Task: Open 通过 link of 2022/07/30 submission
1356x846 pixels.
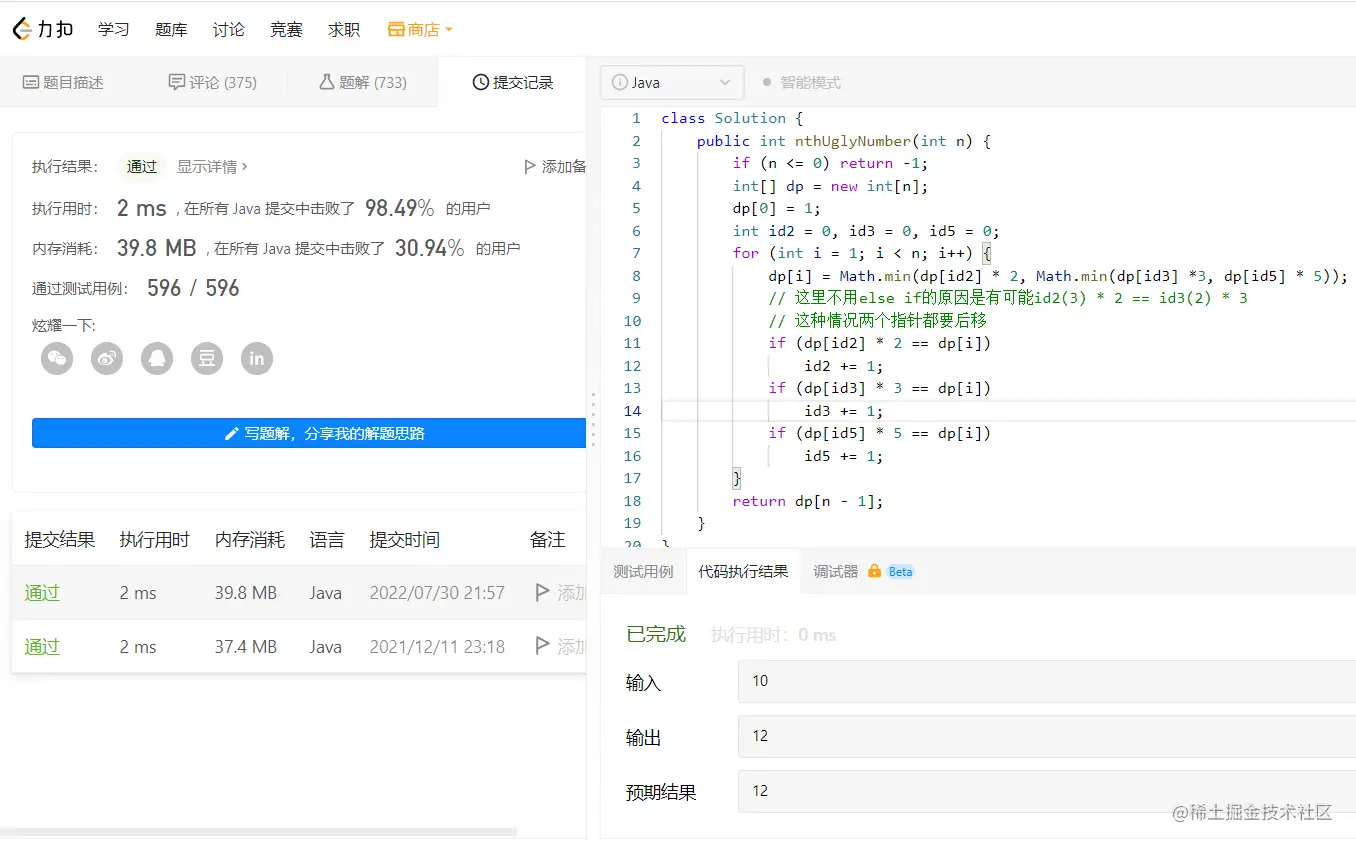Action: point(42,593)
